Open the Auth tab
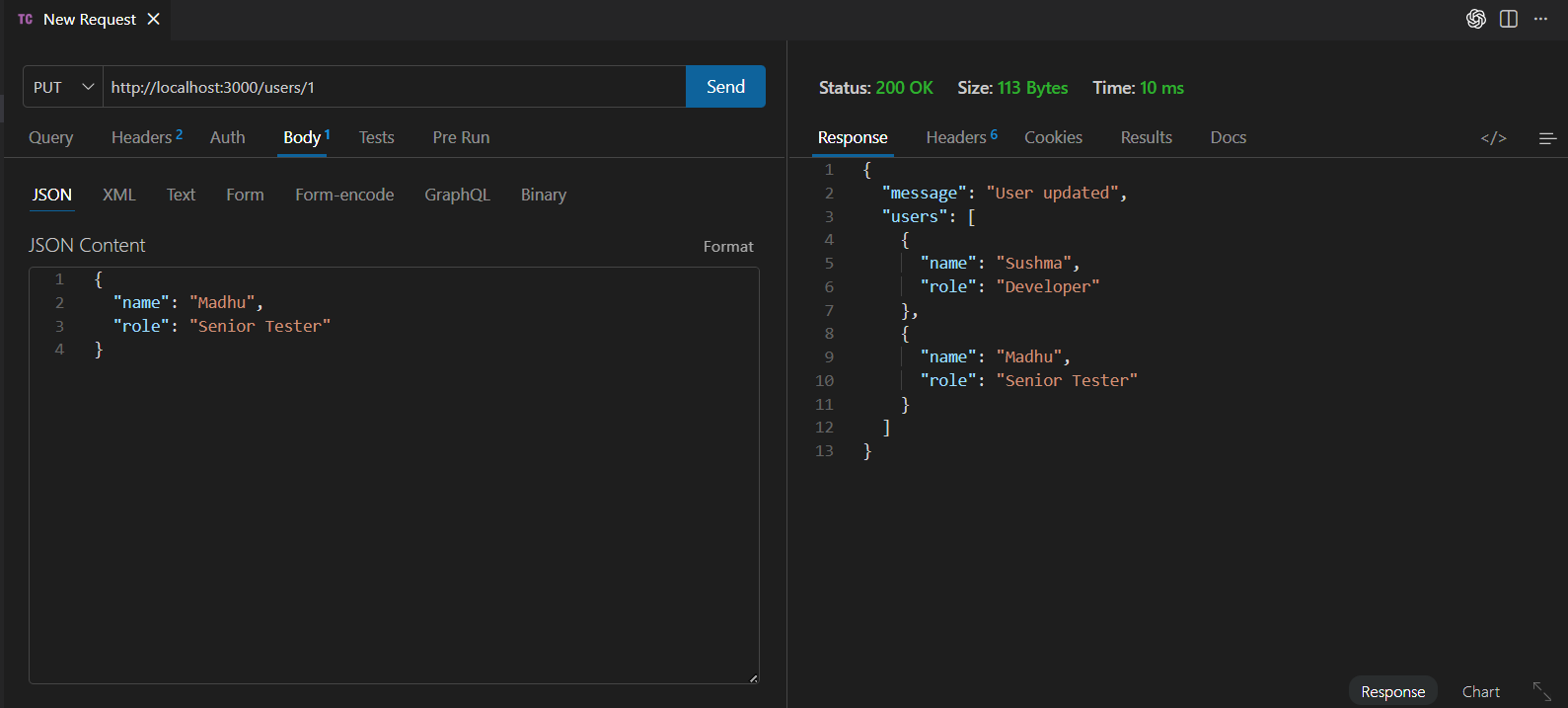1568x708 pixels. (228, 137)
